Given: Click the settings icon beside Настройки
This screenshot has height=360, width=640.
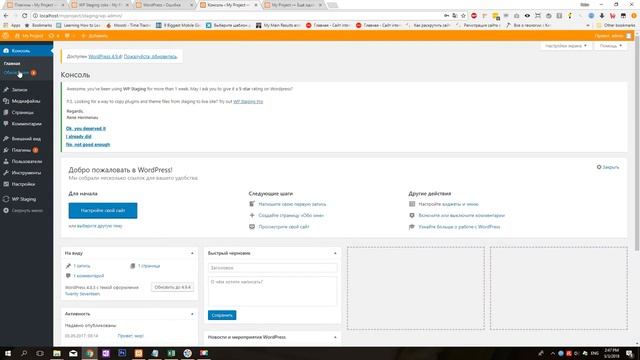Looking at the screenshot, I should (6, 184).
